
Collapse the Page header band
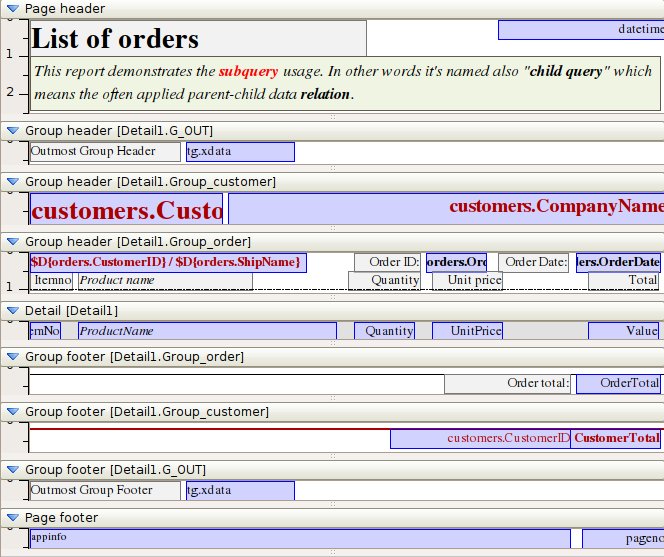(x=13, y=8)
